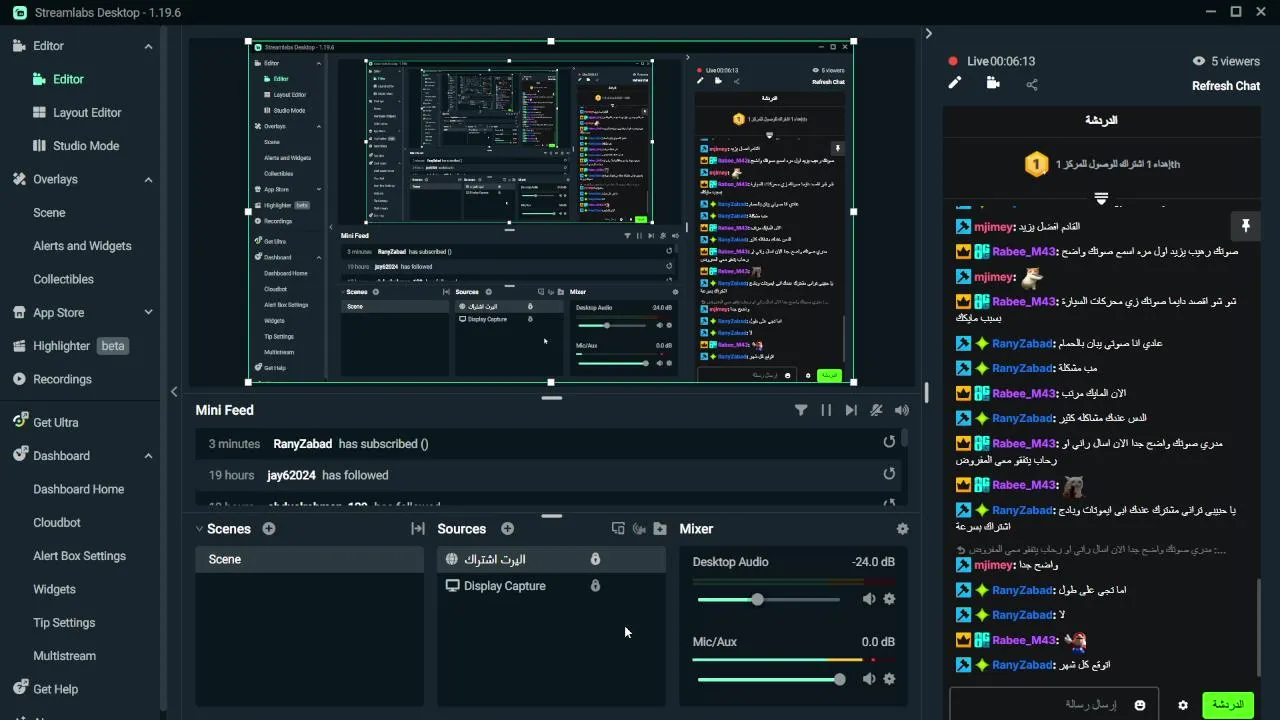Open Collectibles in sidebar
The image size is (1280, 720).
click(63, 279)
